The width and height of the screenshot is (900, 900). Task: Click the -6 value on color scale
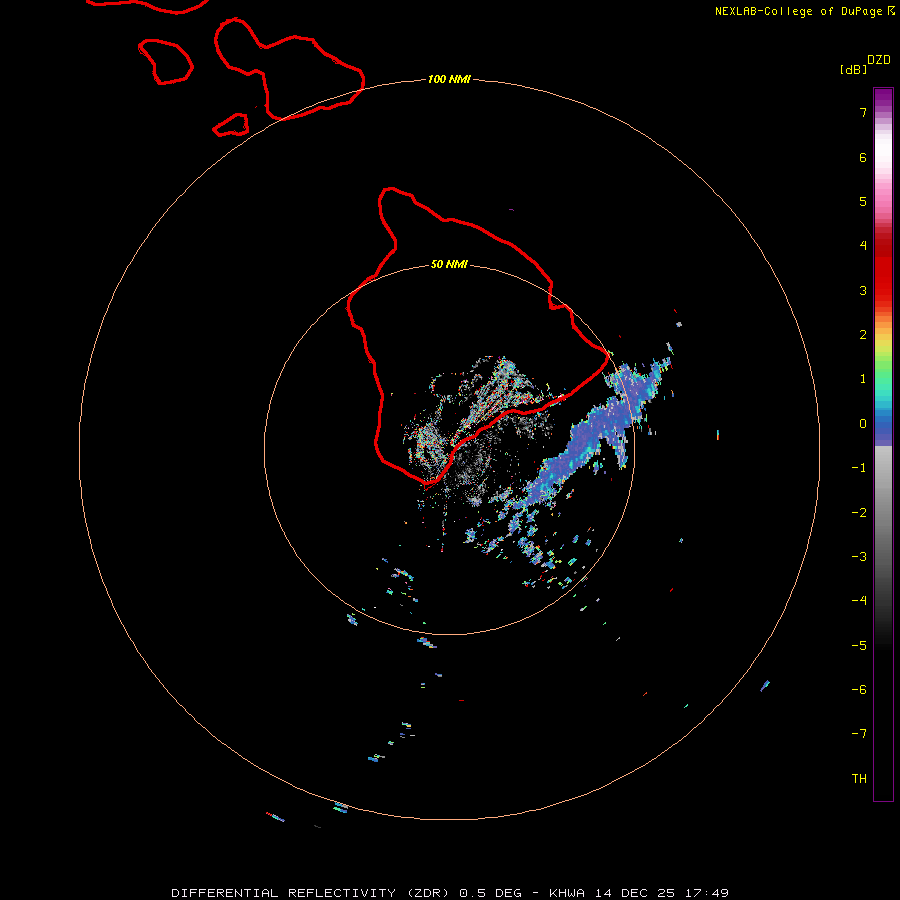(859, 690)
